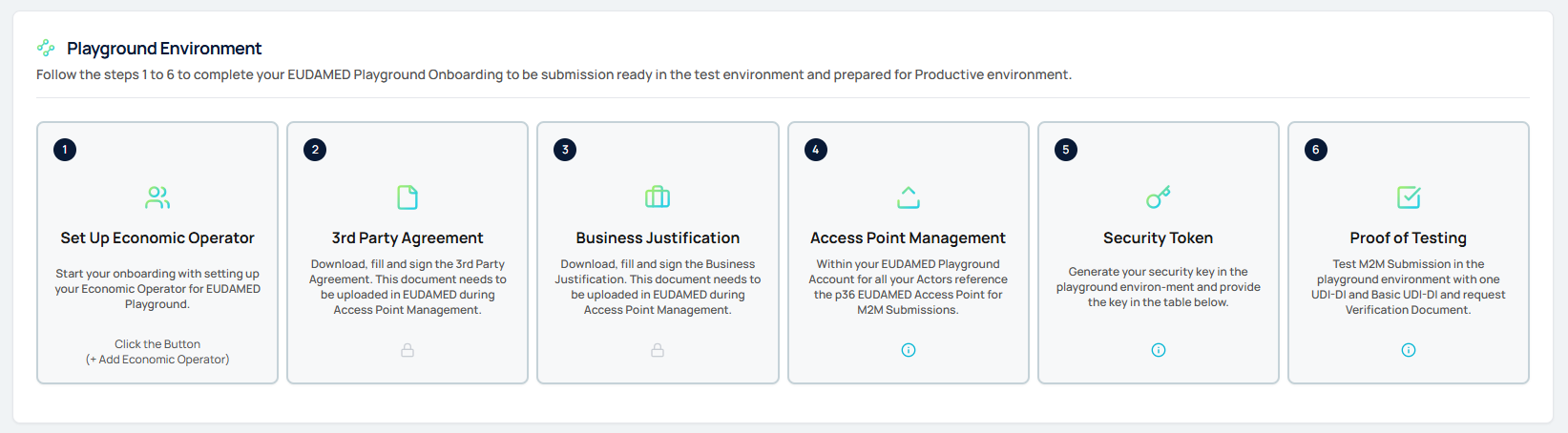Click the 3rd Party Agreement title
The image size is (1568, 433).
(x=408, y=238)
